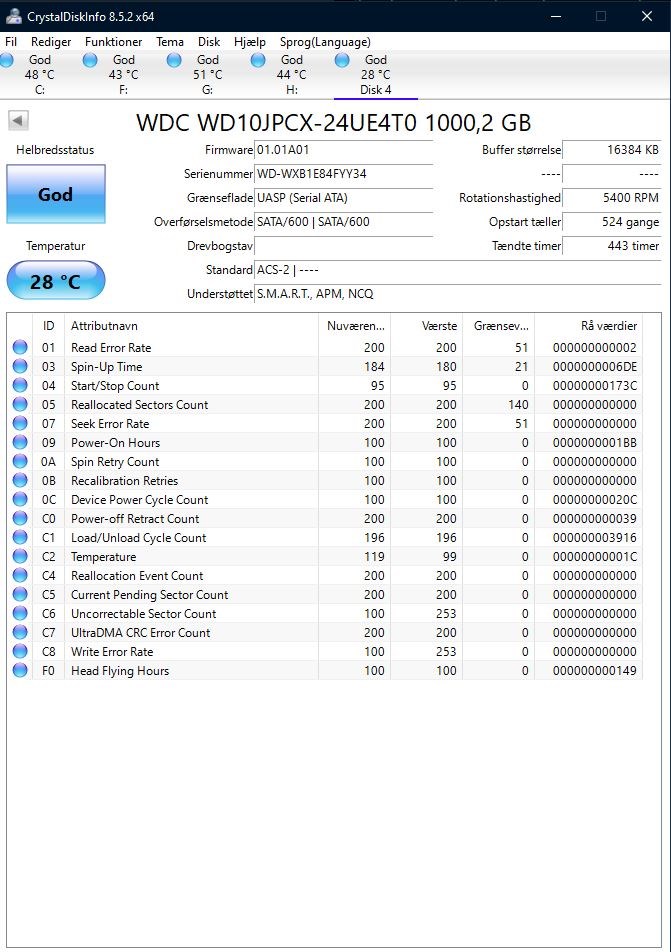Click the Grænseværdi column header
Viewport: 671px width, 952px height.
point(499,326)
